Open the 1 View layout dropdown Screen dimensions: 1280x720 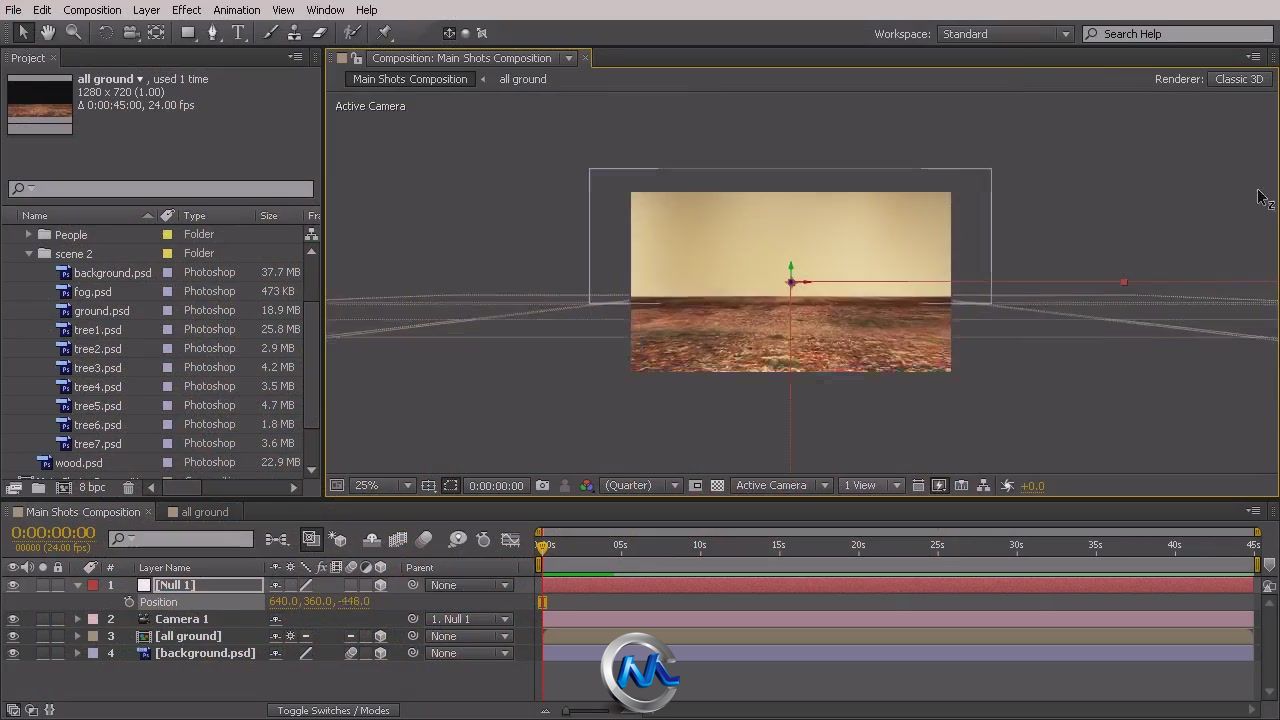point(872,486)
